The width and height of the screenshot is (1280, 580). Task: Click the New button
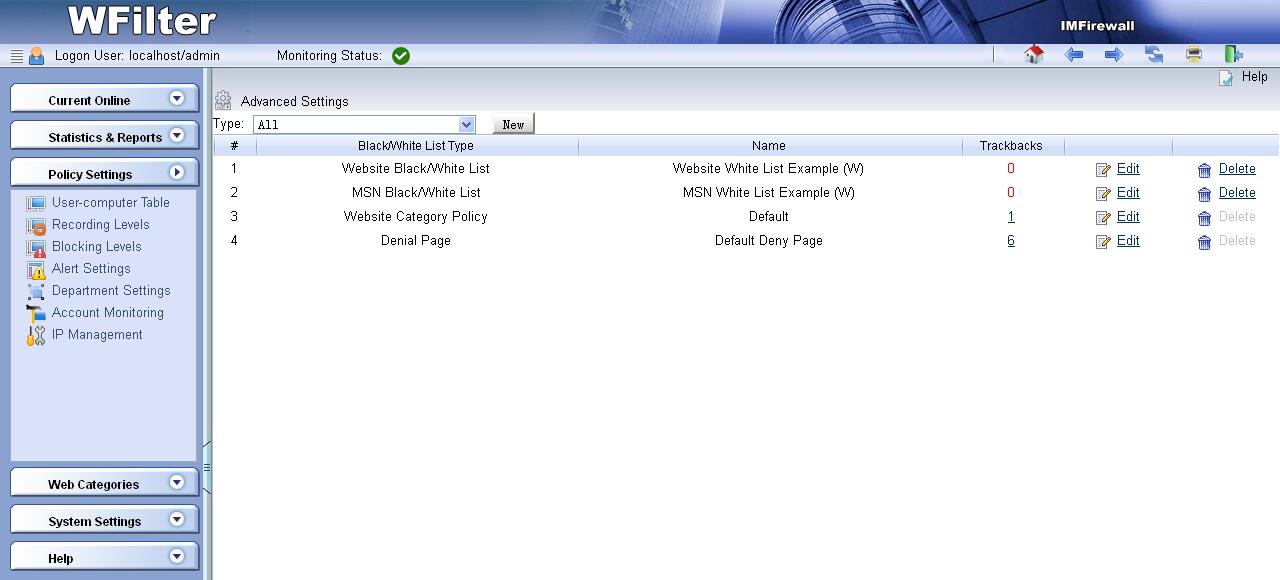(x=513, y=125)
